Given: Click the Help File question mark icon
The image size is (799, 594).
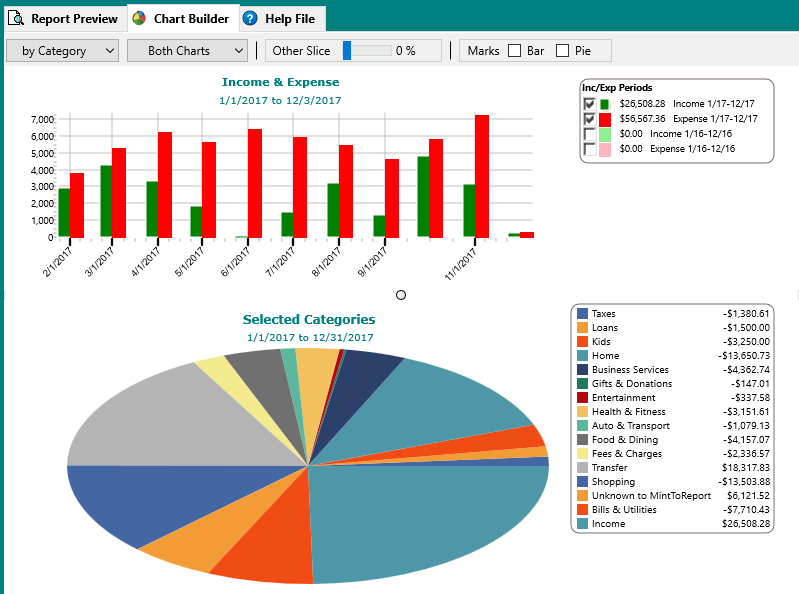Looking at the screenshot, I should (x=250, y=18).
